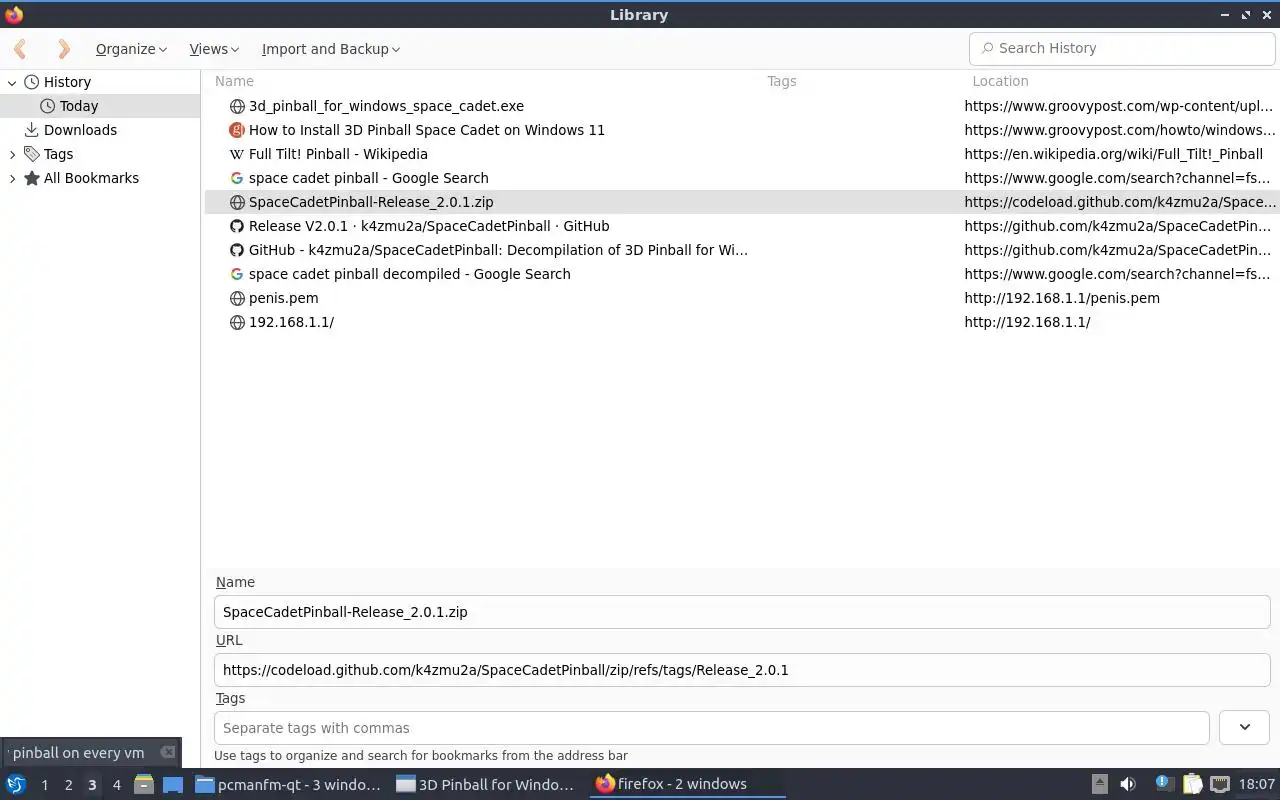Click groovyPost icon for How to Install row
Screen dimensions: 1280x800
(x=237, y=130)
